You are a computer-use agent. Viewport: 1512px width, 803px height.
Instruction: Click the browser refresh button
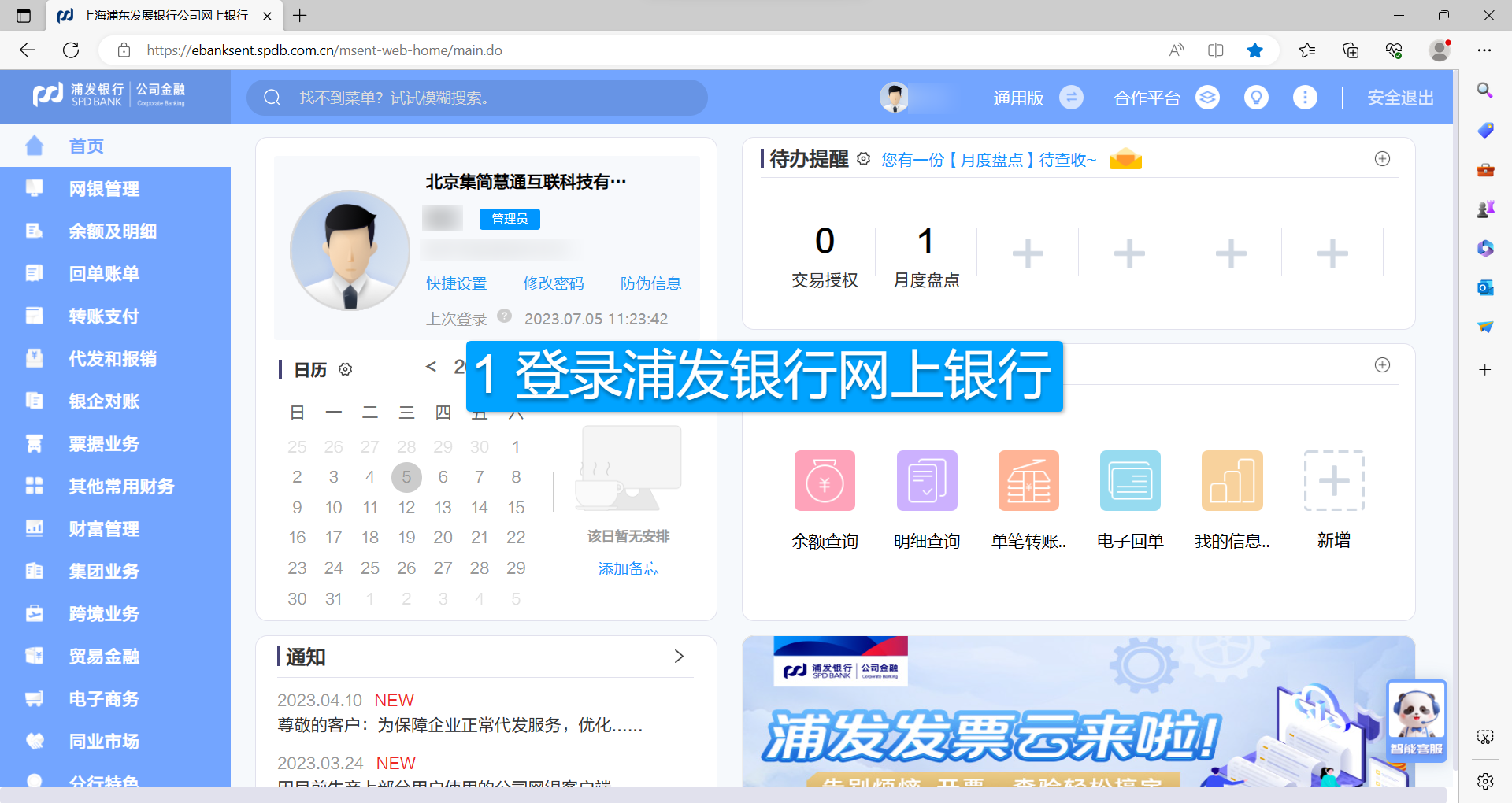[x=71, y=50]
